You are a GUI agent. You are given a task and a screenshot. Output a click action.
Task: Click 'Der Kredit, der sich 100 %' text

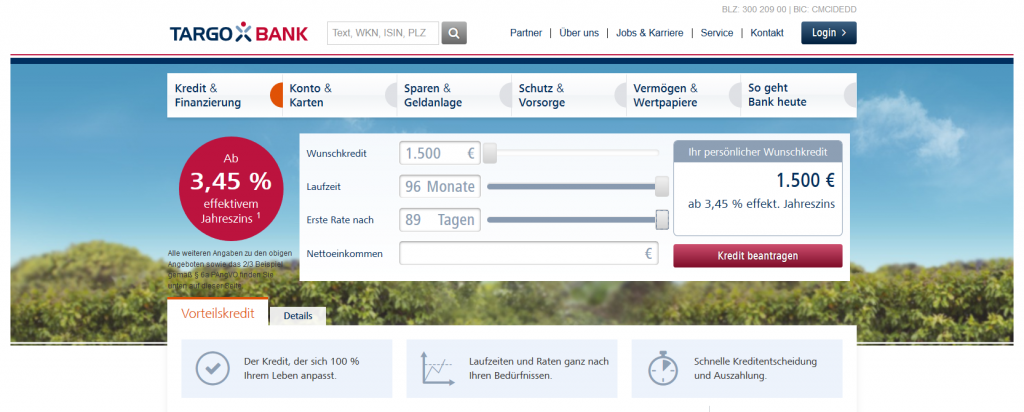301,362
